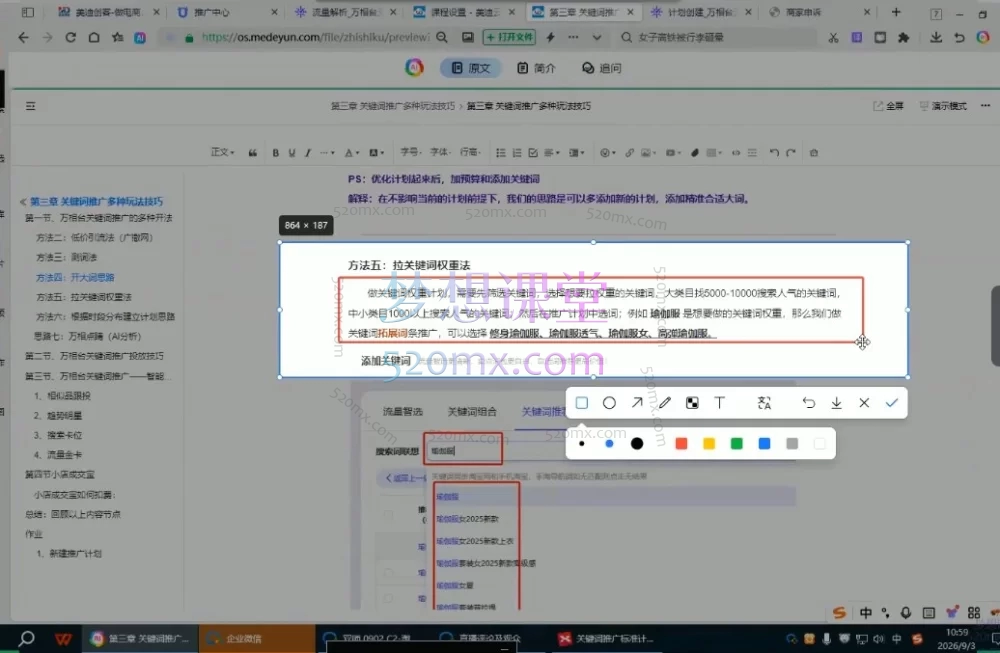Select the rectangle annotation tool
Screen dimensions: 1000x653
click(582, 403)
